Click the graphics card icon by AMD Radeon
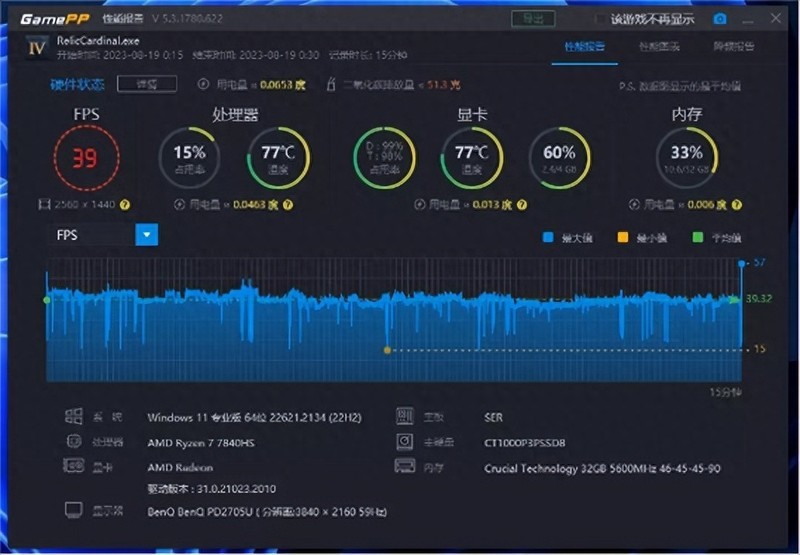The height and width of the screenshot is (555, 800). 73,465
